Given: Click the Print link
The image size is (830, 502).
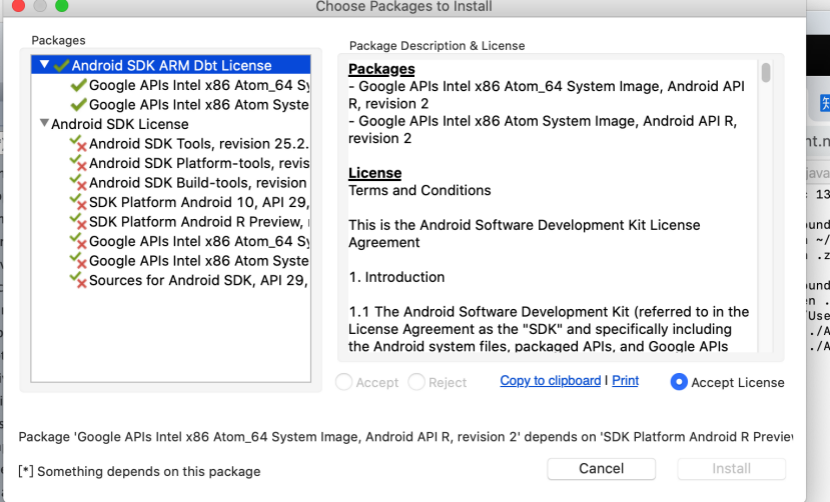Looking at the screenshot, I should click(625, 381).
